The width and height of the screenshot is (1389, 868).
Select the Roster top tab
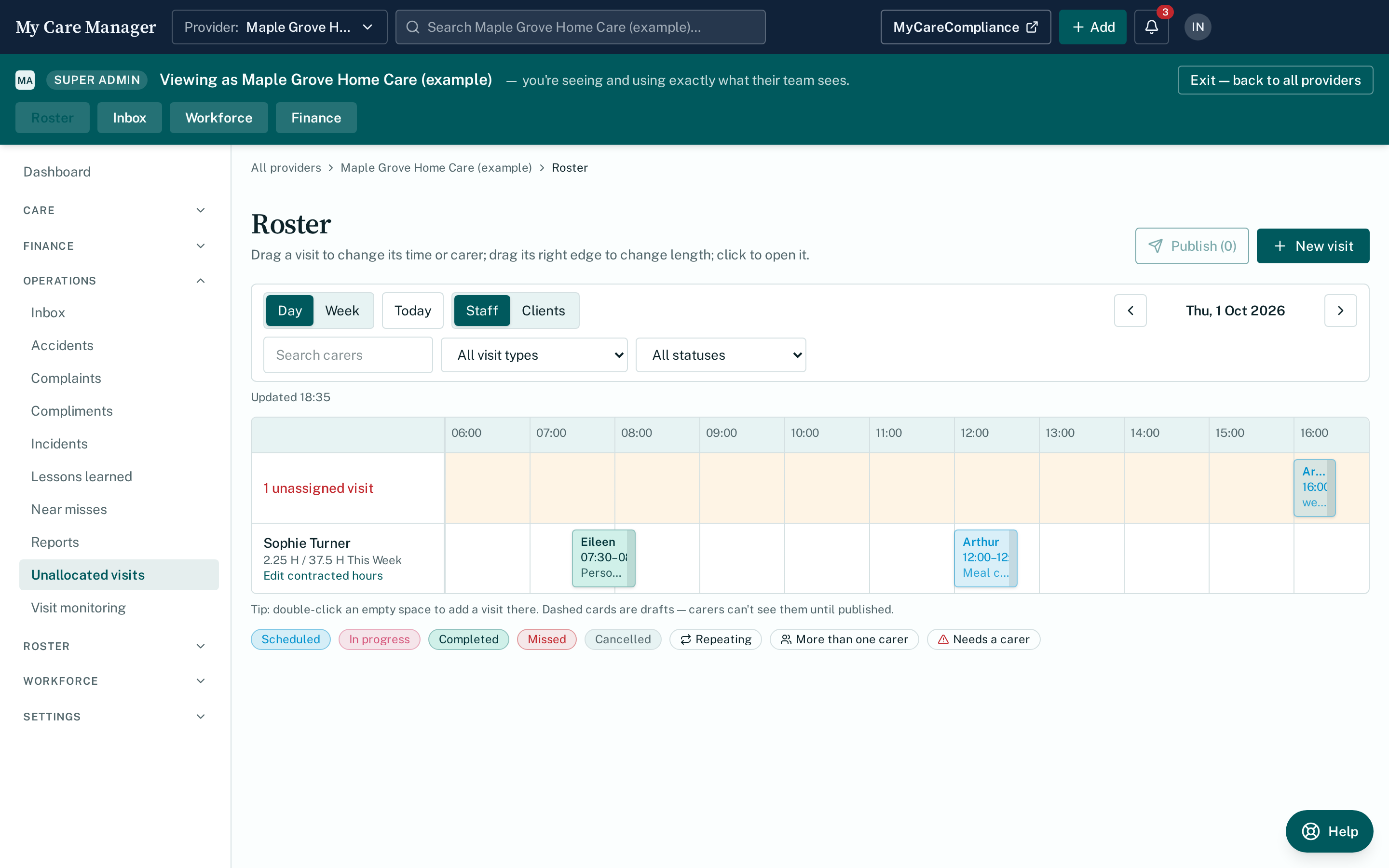(52, 118)
